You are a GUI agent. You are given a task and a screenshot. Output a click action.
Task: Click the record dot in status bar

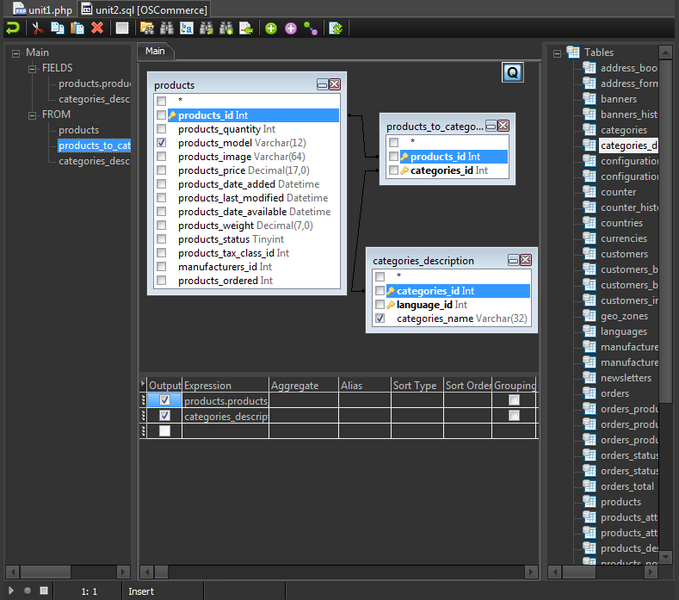click(x=27, y=590)
